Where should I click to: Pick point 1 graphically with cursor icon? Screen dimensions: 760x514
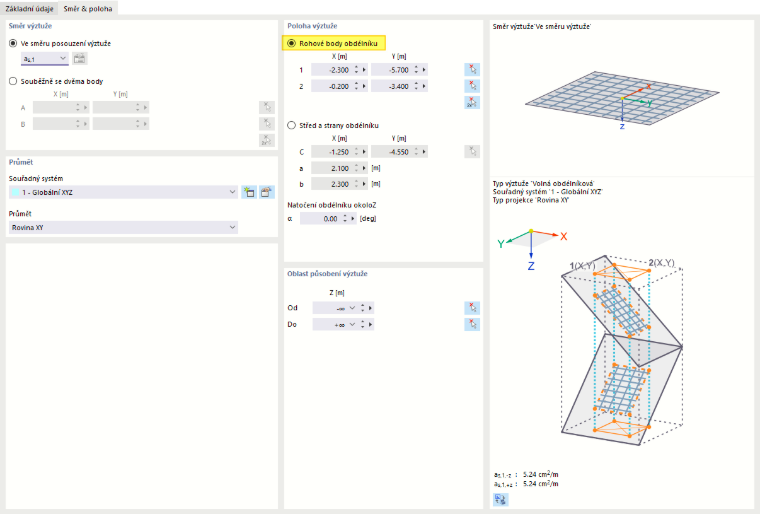pyautogui.click(x=472, y=69)
